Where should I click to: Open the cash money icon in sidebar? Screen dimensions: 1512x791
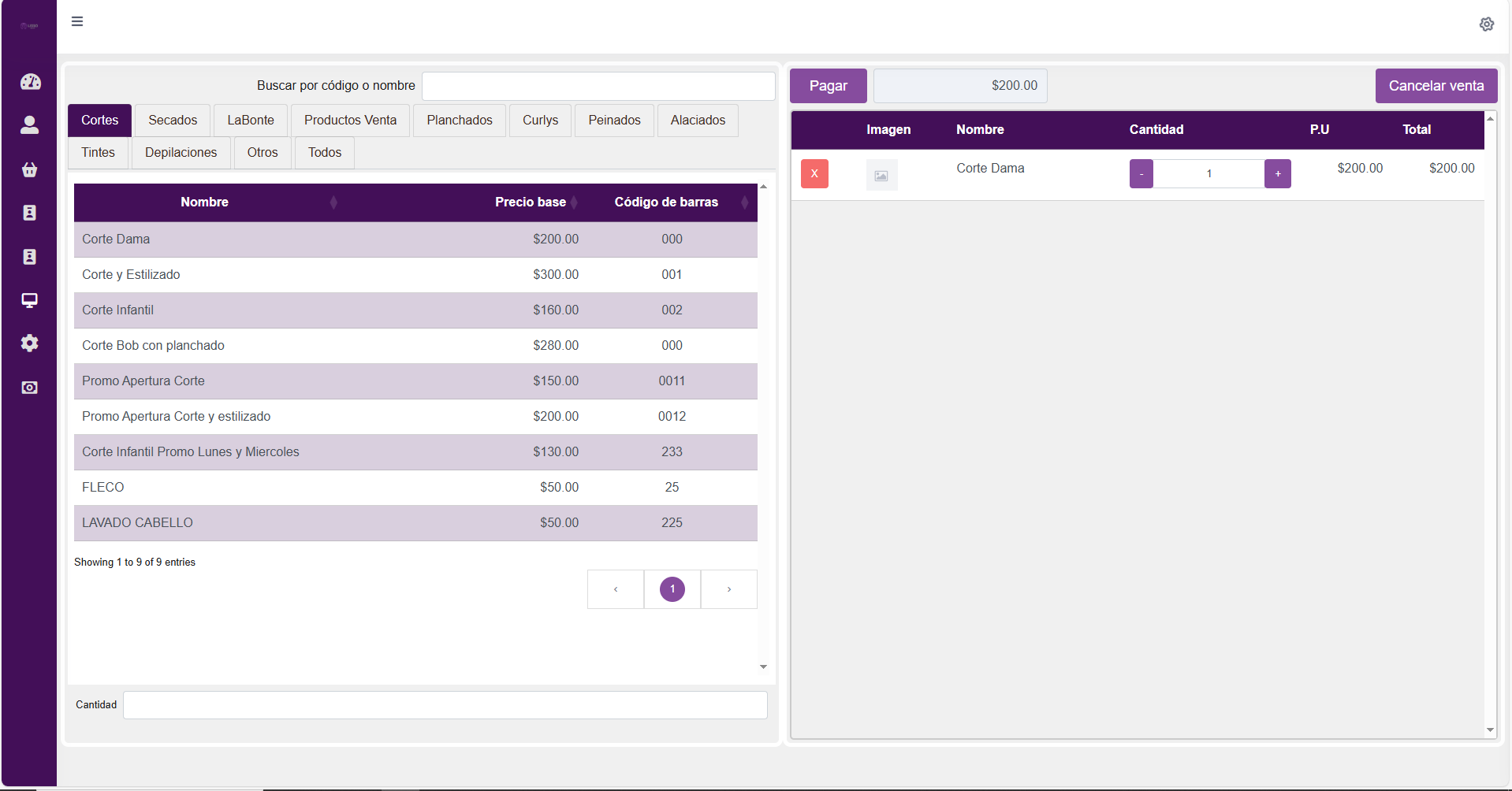(x=30, y=388)
